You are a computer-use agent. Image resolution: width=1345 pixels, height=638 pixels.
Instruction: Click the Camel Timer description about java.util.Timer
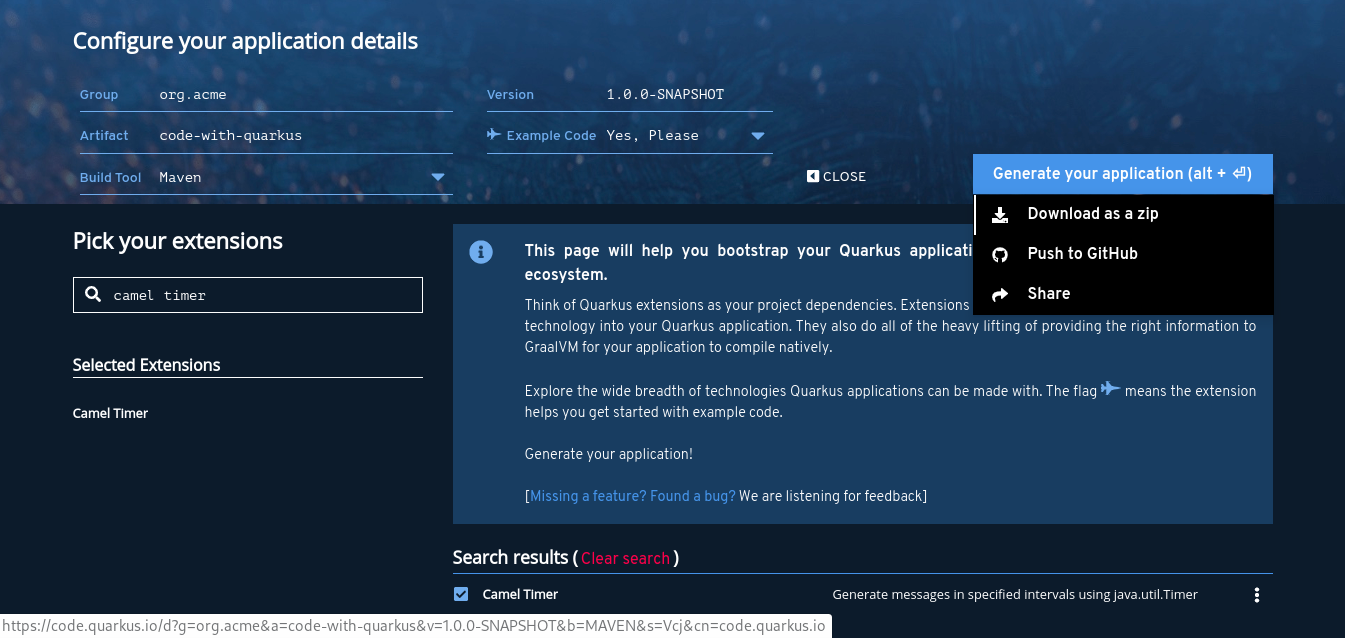[x=1015, y=594]
